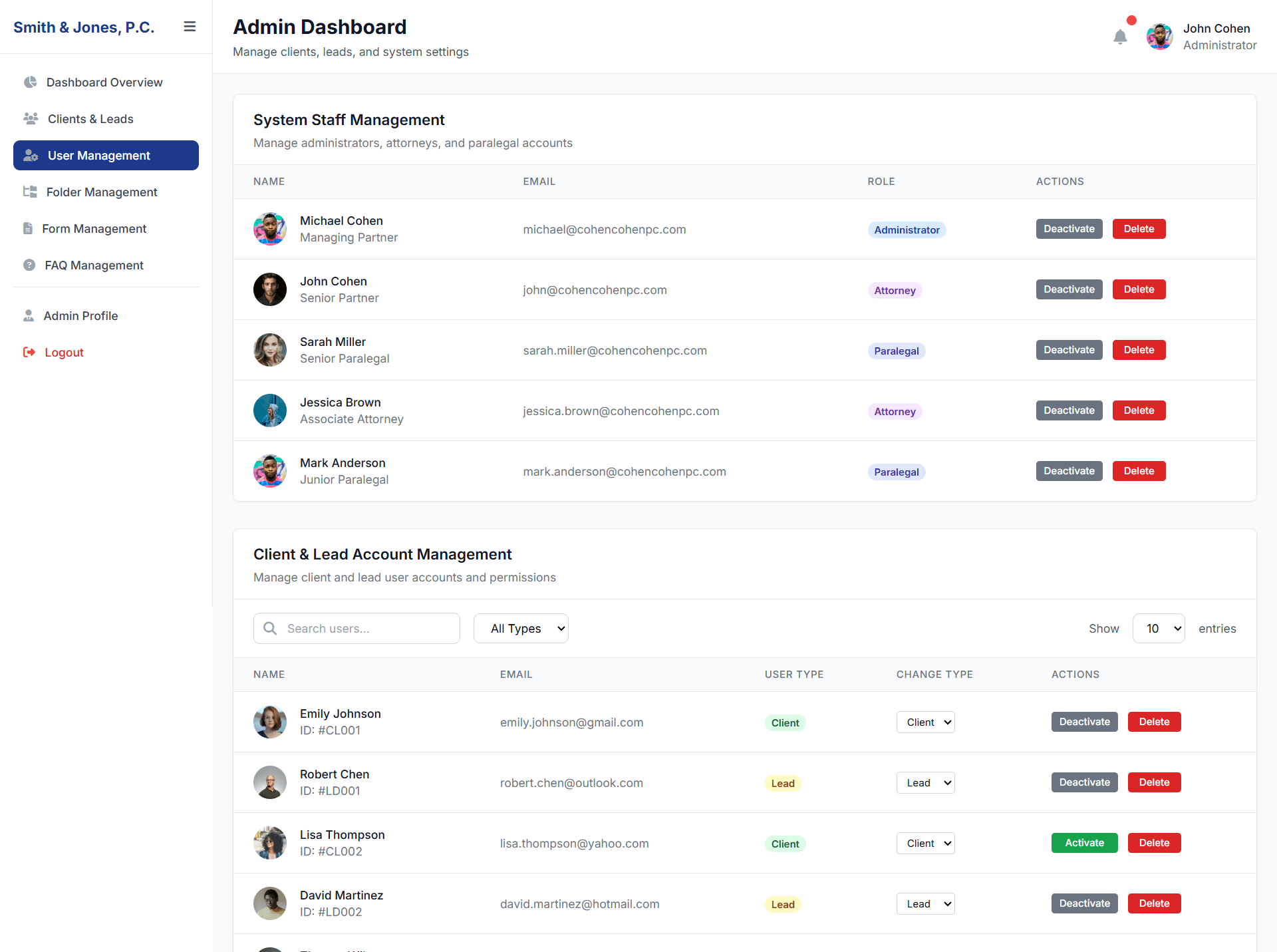Click the Logout arrow icon
This screenshot has width=1277, height=952.
[x=29, y=352]
